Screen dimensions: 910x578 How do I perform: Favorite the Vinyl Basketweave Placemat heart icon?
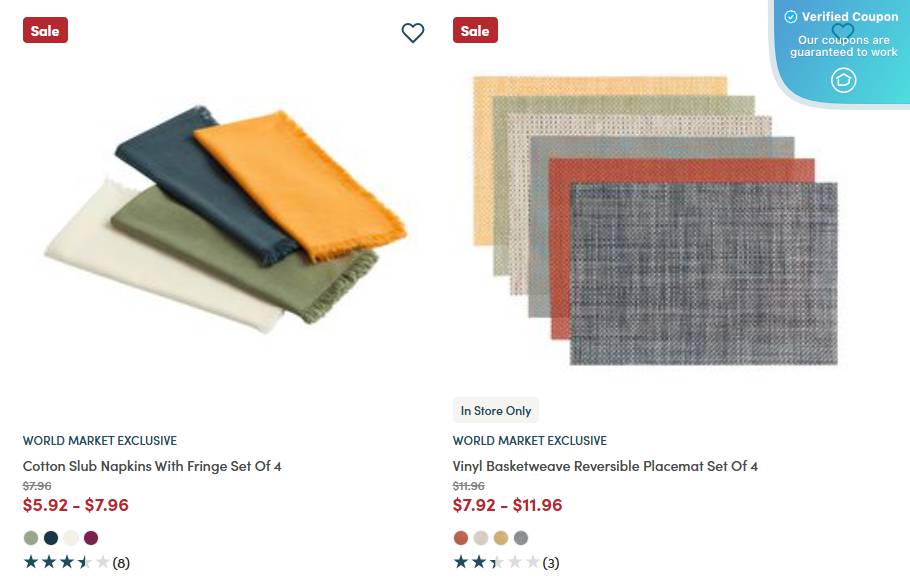click(x=843, y=30)
